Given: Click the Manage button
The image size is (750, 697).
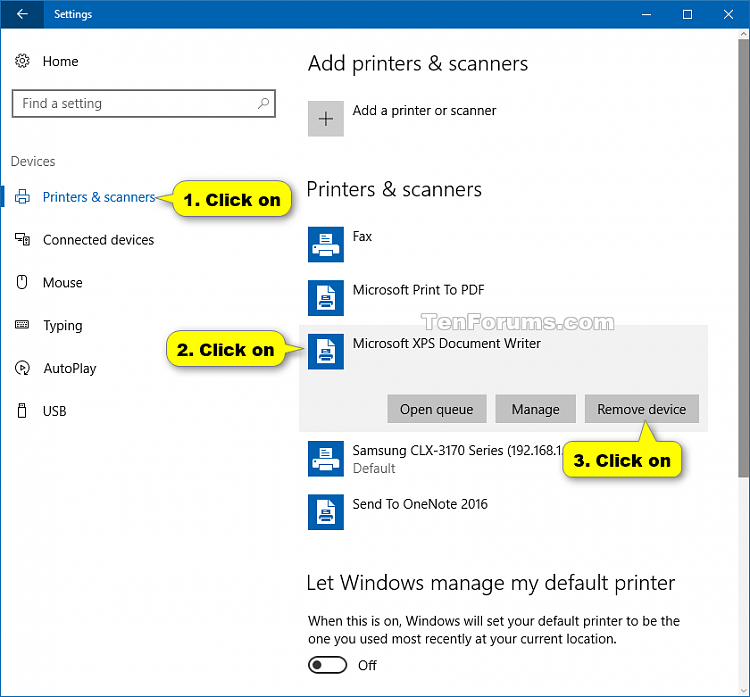Looking at the screenshot, I should click(535, 409).
